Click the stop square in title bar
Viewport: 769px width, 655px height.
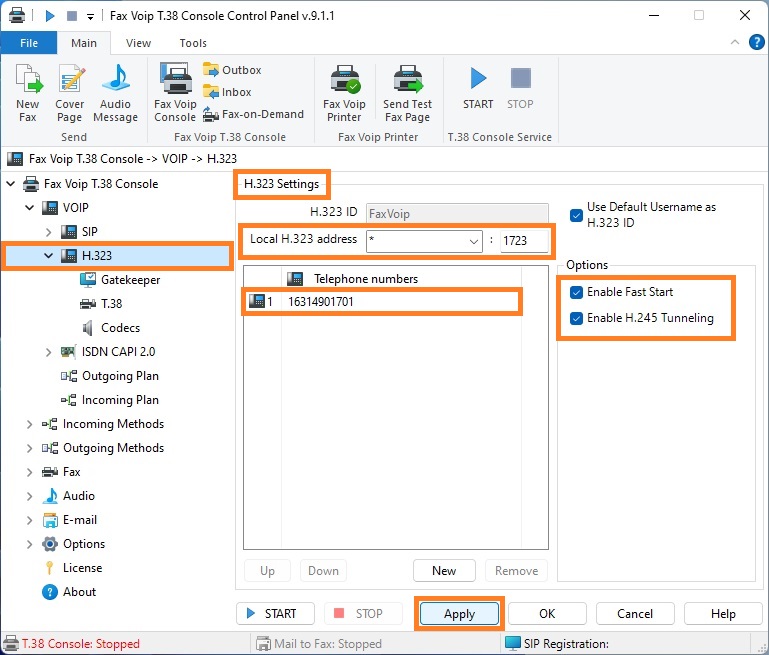coord(72,16)
